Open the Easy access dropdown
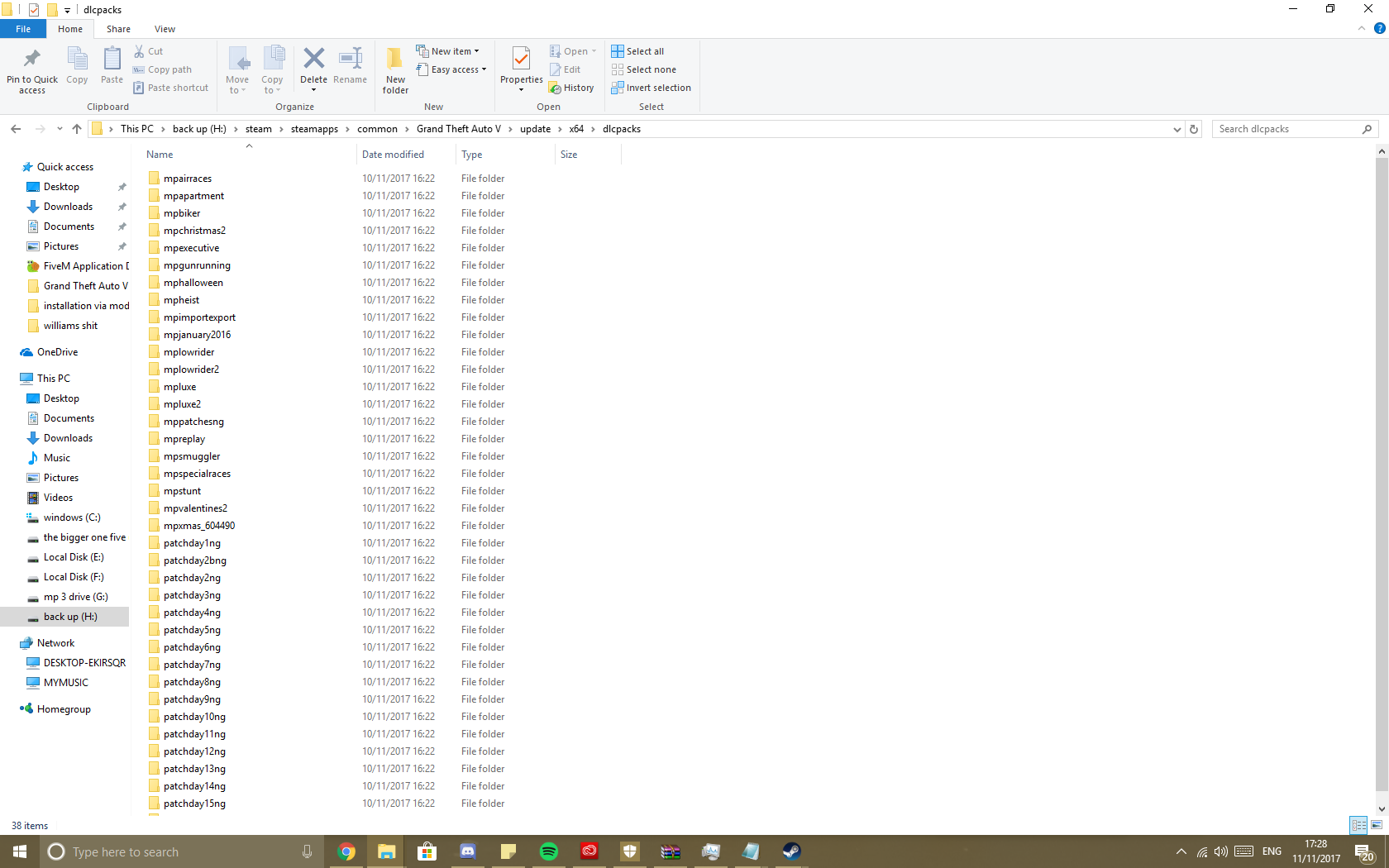This screenshot has width=1389, height=868. 451,69
